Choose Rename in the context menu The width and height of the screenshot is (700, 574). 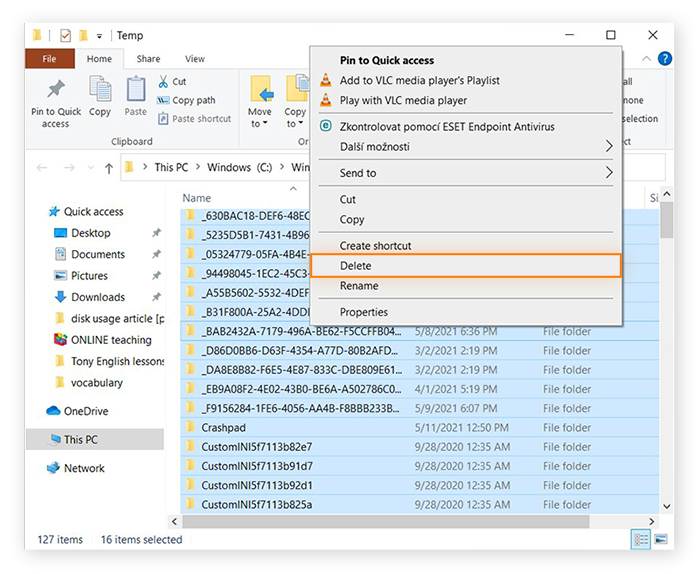click(466, 286)
